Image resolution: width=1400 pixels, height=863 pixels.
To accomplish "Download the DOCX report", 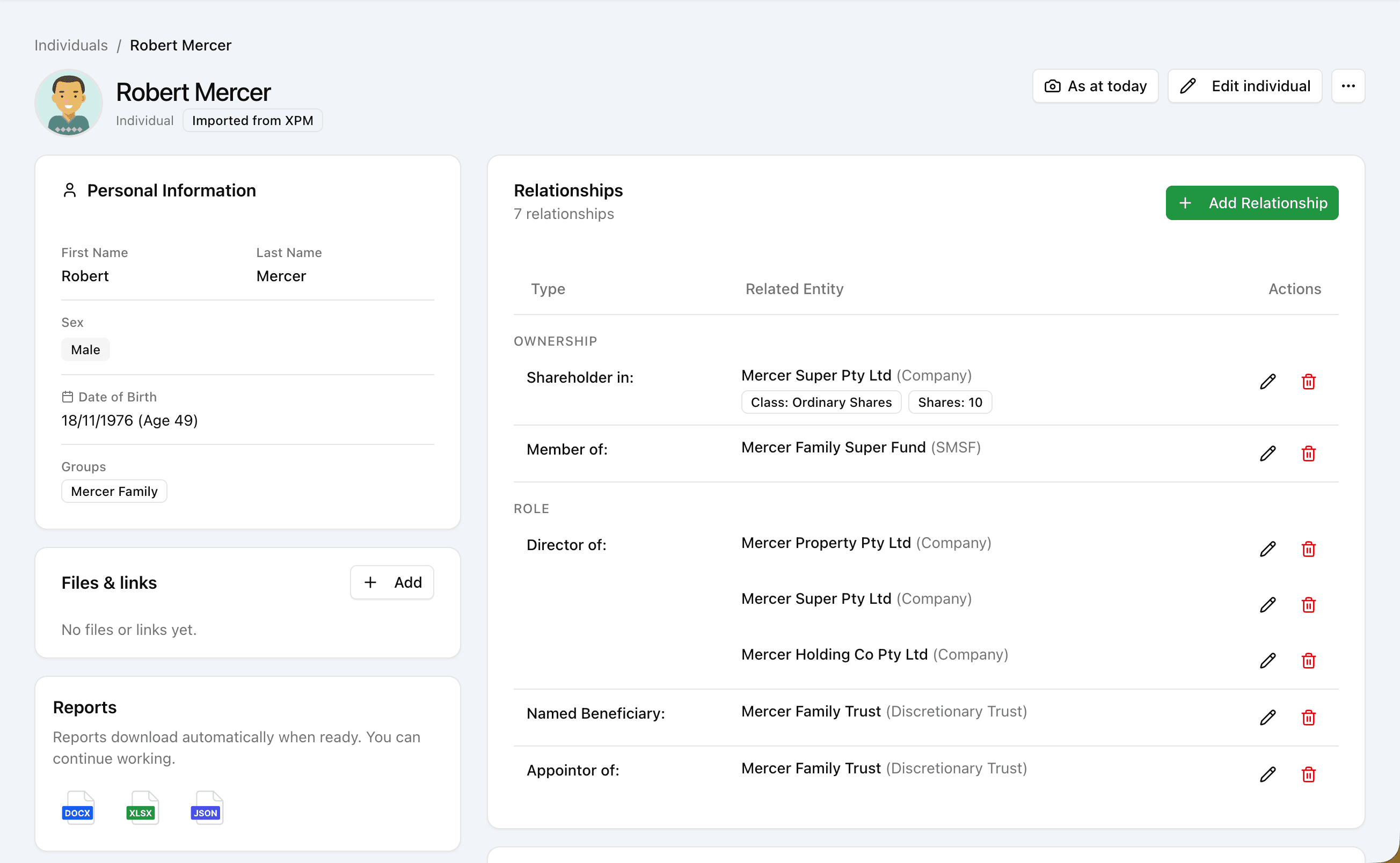I will pos(78,808).
